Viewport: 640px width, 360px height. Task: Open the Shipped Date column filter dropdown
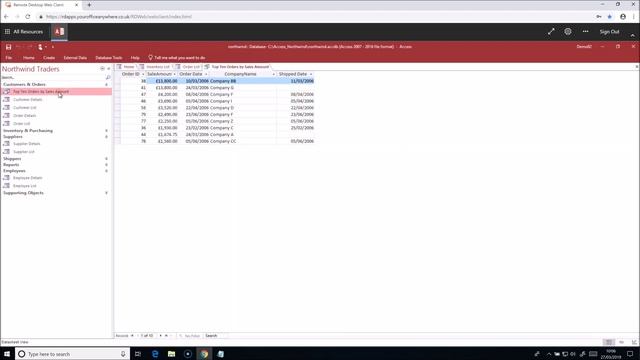point(311,74)
